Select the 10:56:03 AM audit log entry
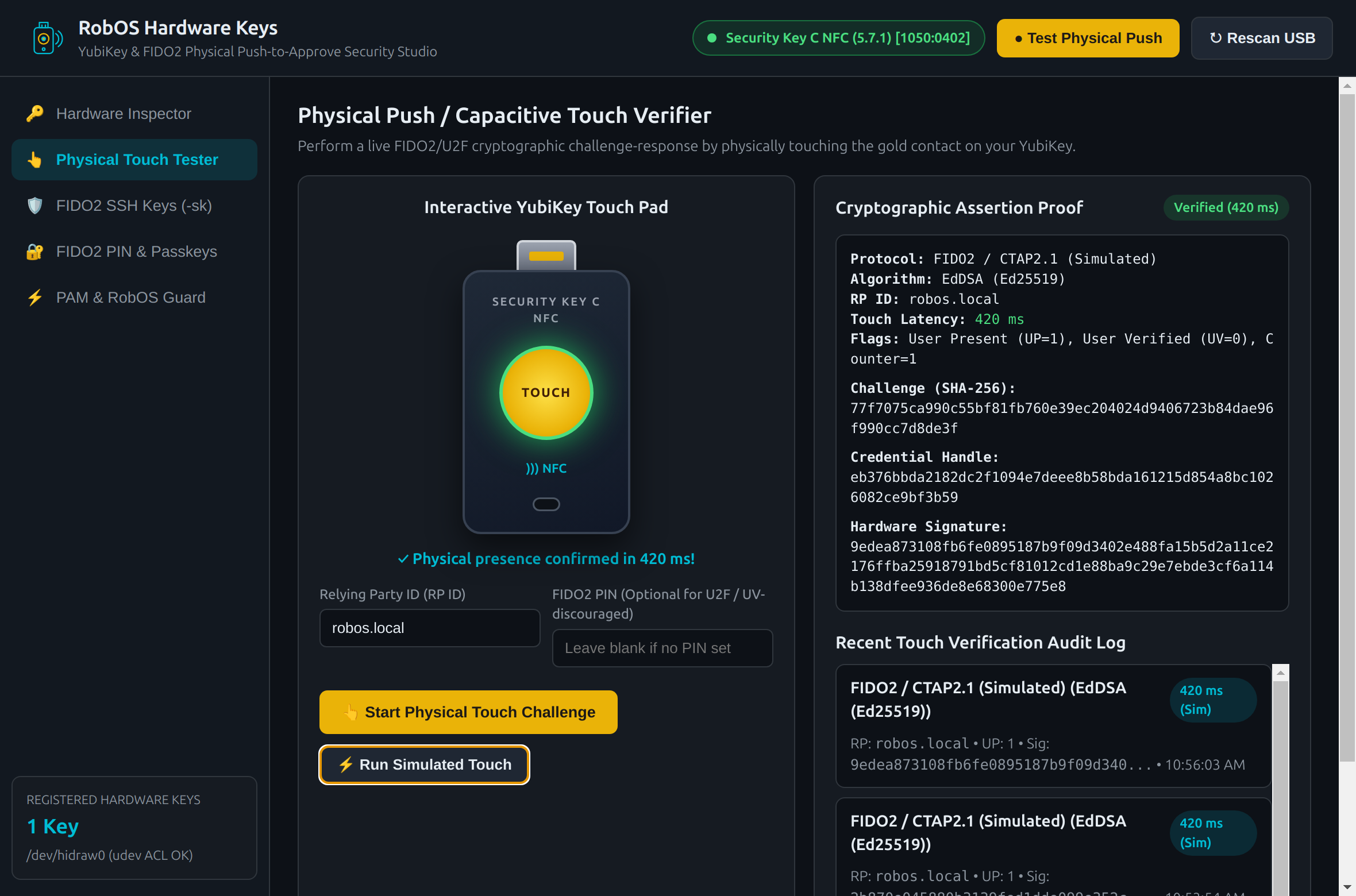The height and width of the screenshot is (896, 1356). pyautogui.click(x=1054, y=726)
